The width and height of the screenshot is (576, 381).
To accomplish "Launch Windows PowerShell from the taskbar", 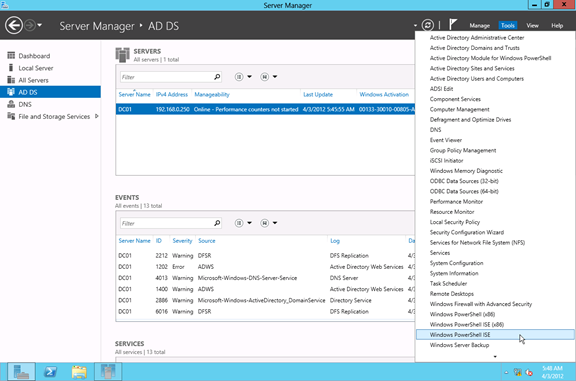I will (50, 372).
